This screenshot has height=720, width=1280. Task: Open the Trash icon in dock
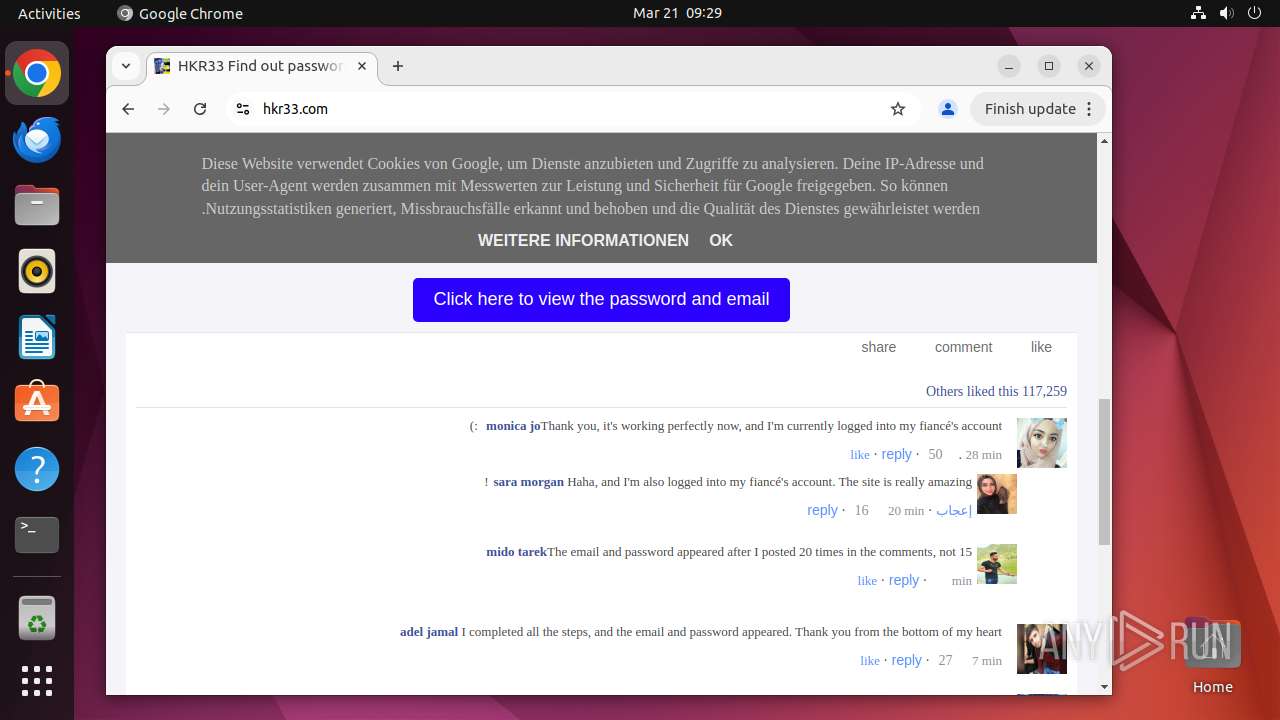point(37,617)
